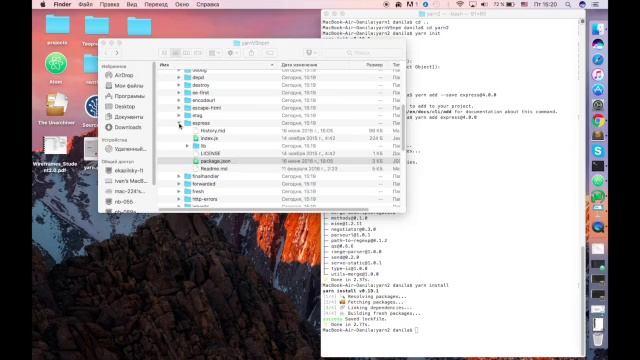
Task: Open the Справка menu
Action: click(x=207, y=4)
